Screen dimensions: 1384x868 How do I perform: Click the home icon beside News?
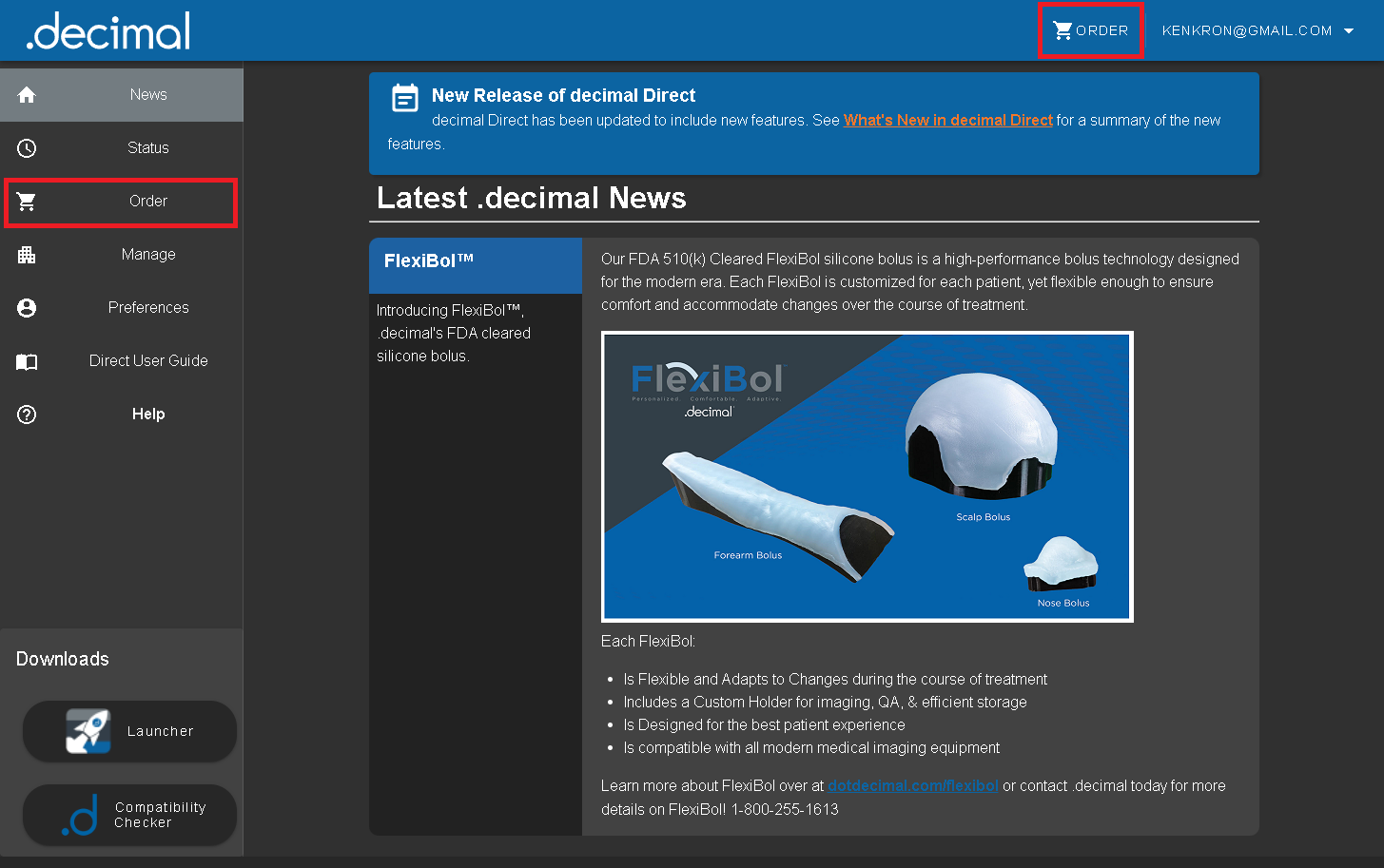click(27, 95)
